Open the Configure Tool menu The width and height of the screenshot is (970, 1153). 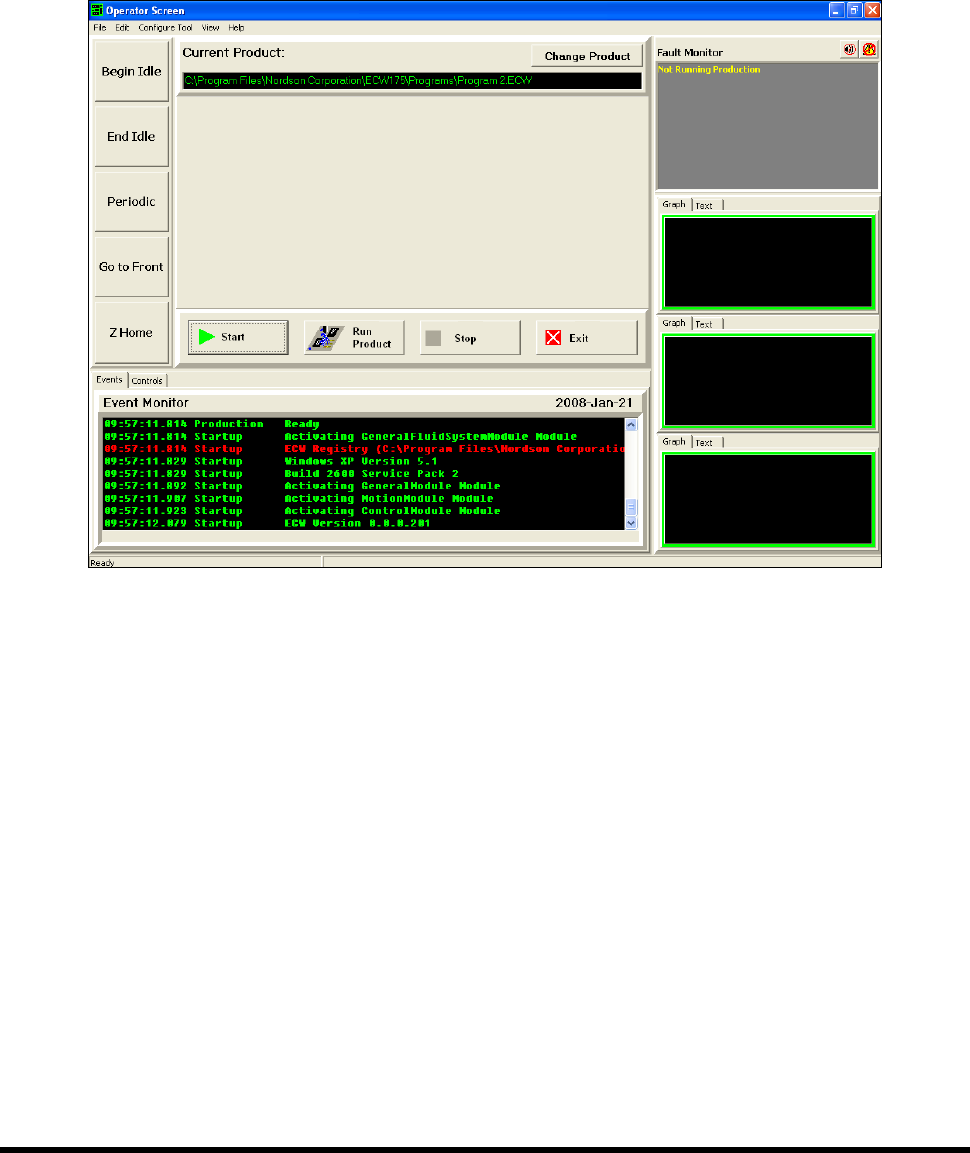pos(165,28)
